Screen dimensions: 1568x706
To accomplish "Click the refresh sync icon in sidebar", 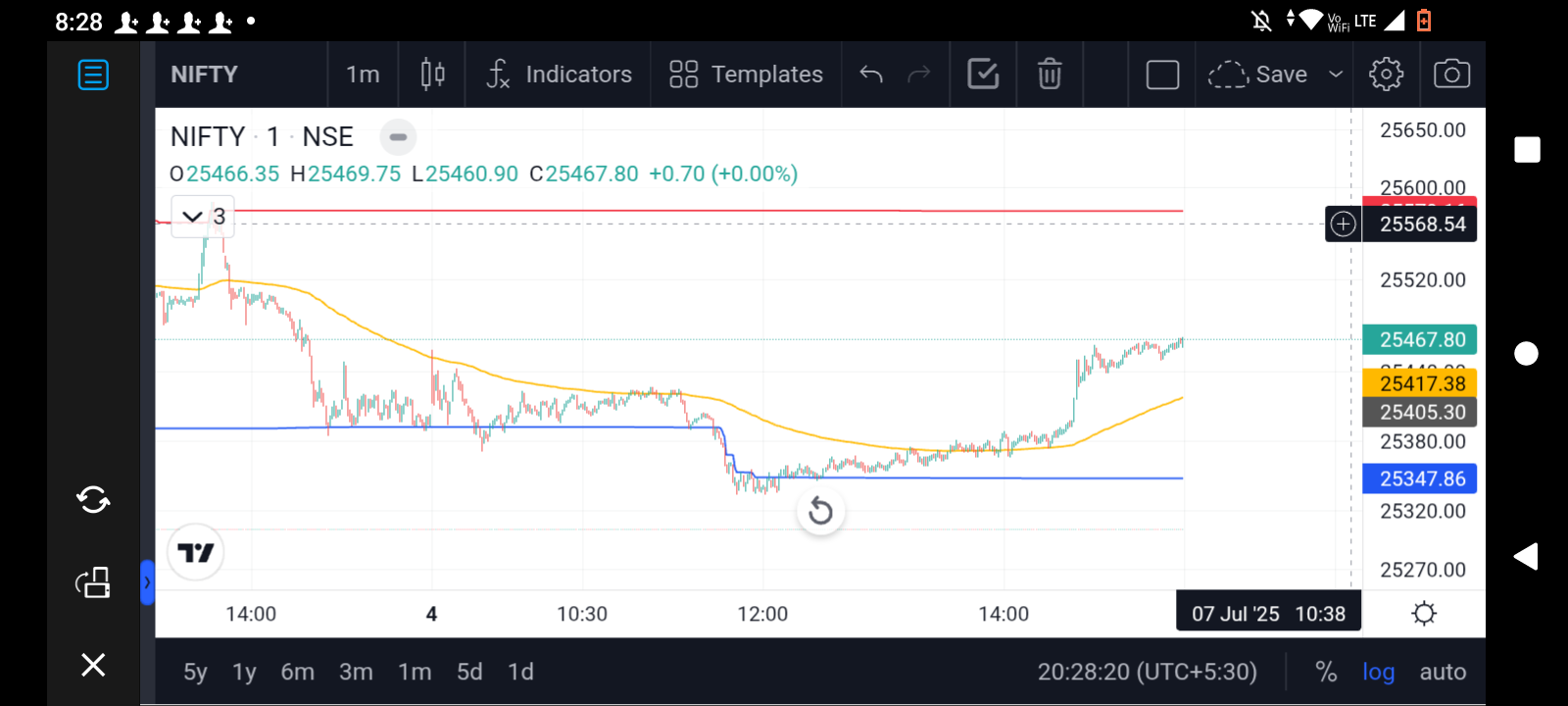I will tap(93, 500).
